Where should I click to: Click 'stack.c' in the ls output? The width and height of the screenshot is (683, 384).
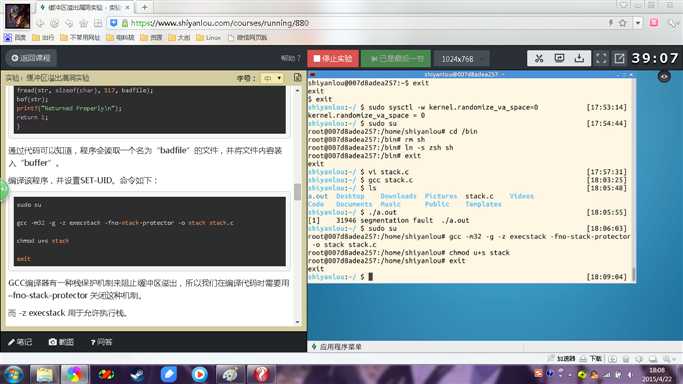coord(479,196)
